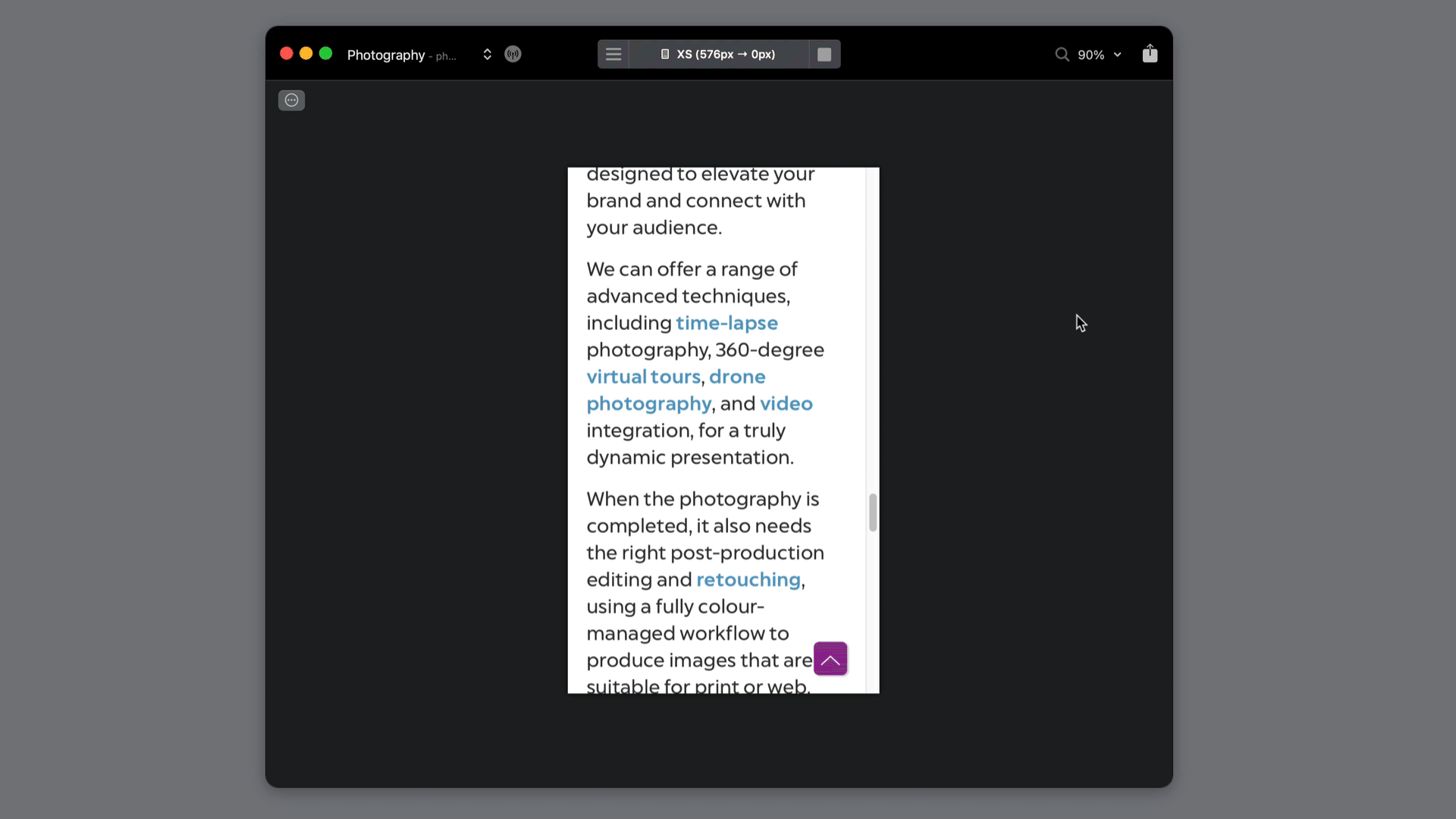Click the green fullscreen window button

click(326, 54)
